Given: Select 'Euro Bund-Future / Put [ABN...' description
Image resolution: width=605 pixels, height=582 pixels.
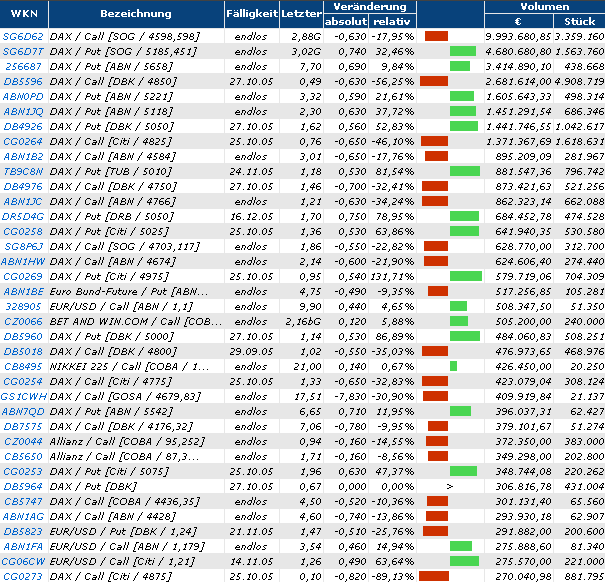Looking at the screenshot, I should pos(129,291).
